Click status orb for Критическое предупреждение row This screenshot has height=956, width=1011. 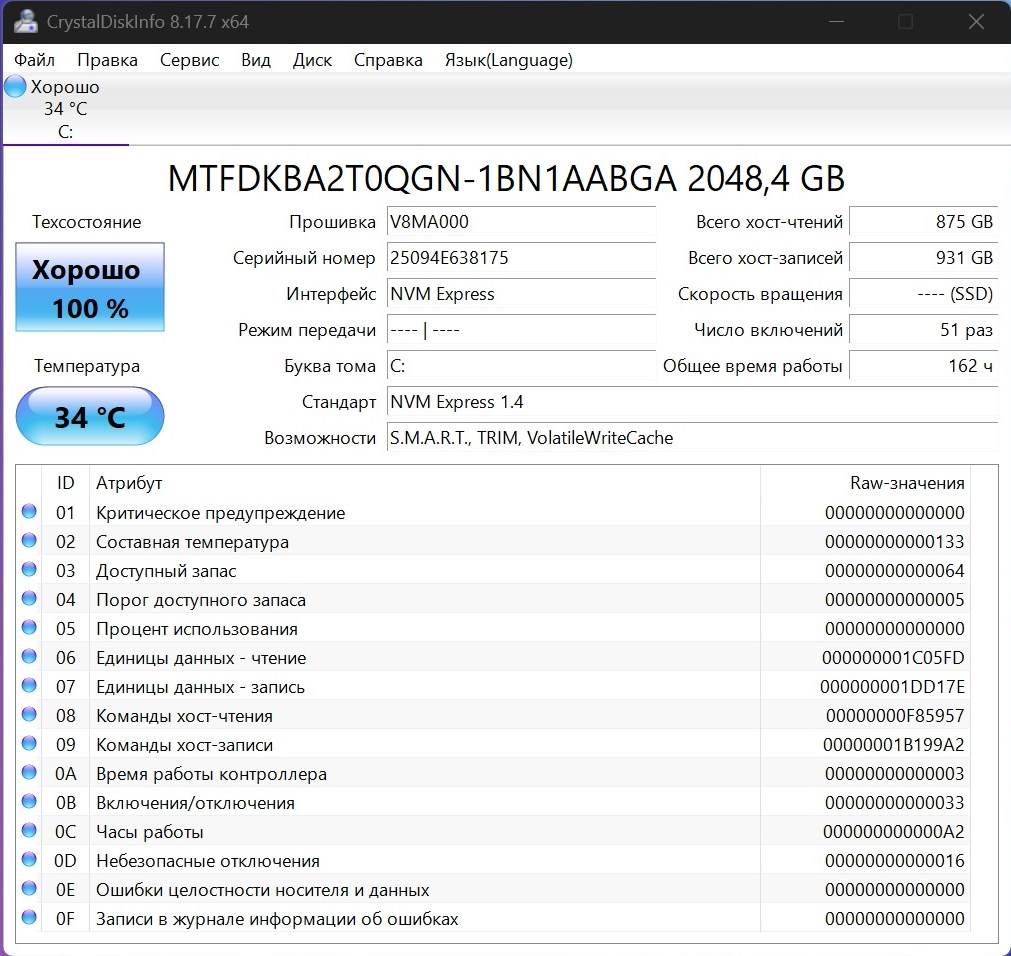(x=29, y=512)
